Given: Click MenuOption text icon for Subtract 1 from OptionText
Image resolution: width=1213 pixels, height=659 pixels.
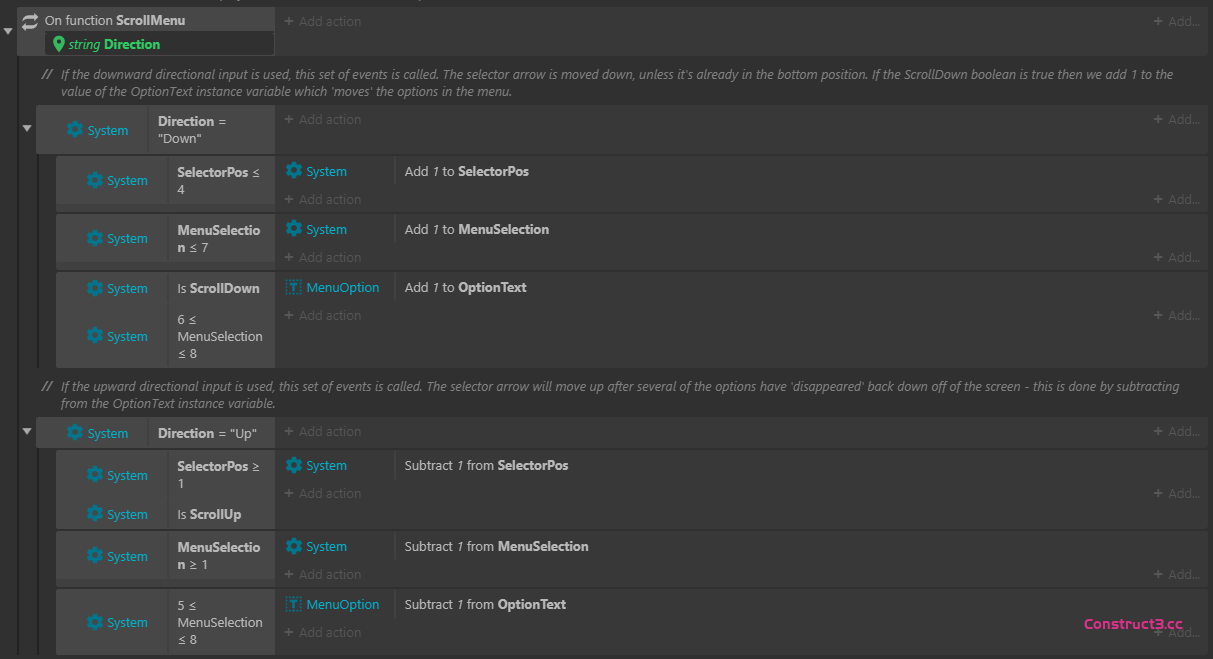Looking at the screenshot, I should click(293, 604).
